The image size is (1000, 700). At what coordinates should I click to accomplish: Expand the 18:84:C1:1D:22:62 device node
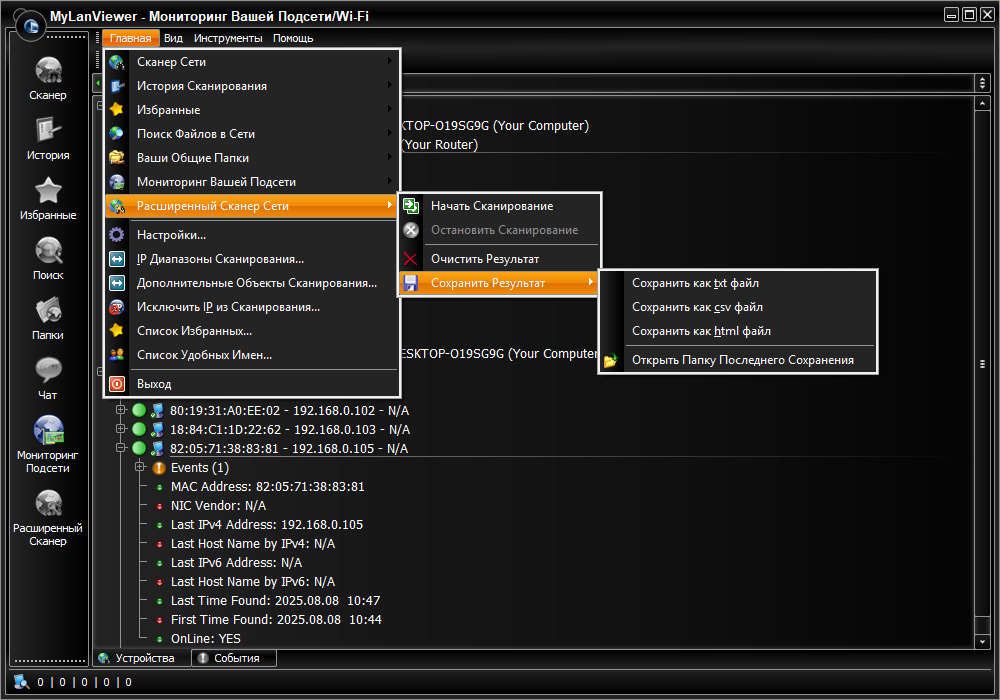click(x=121, y=429)
